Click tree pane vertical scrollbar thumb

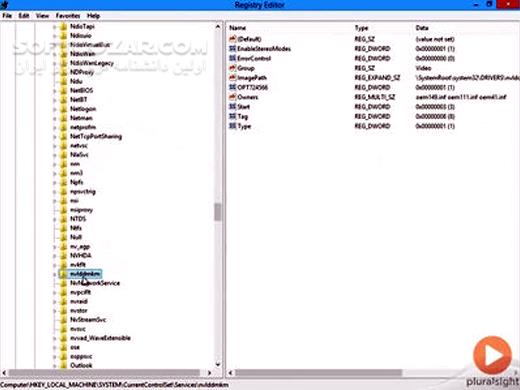(x=218, y=212)
